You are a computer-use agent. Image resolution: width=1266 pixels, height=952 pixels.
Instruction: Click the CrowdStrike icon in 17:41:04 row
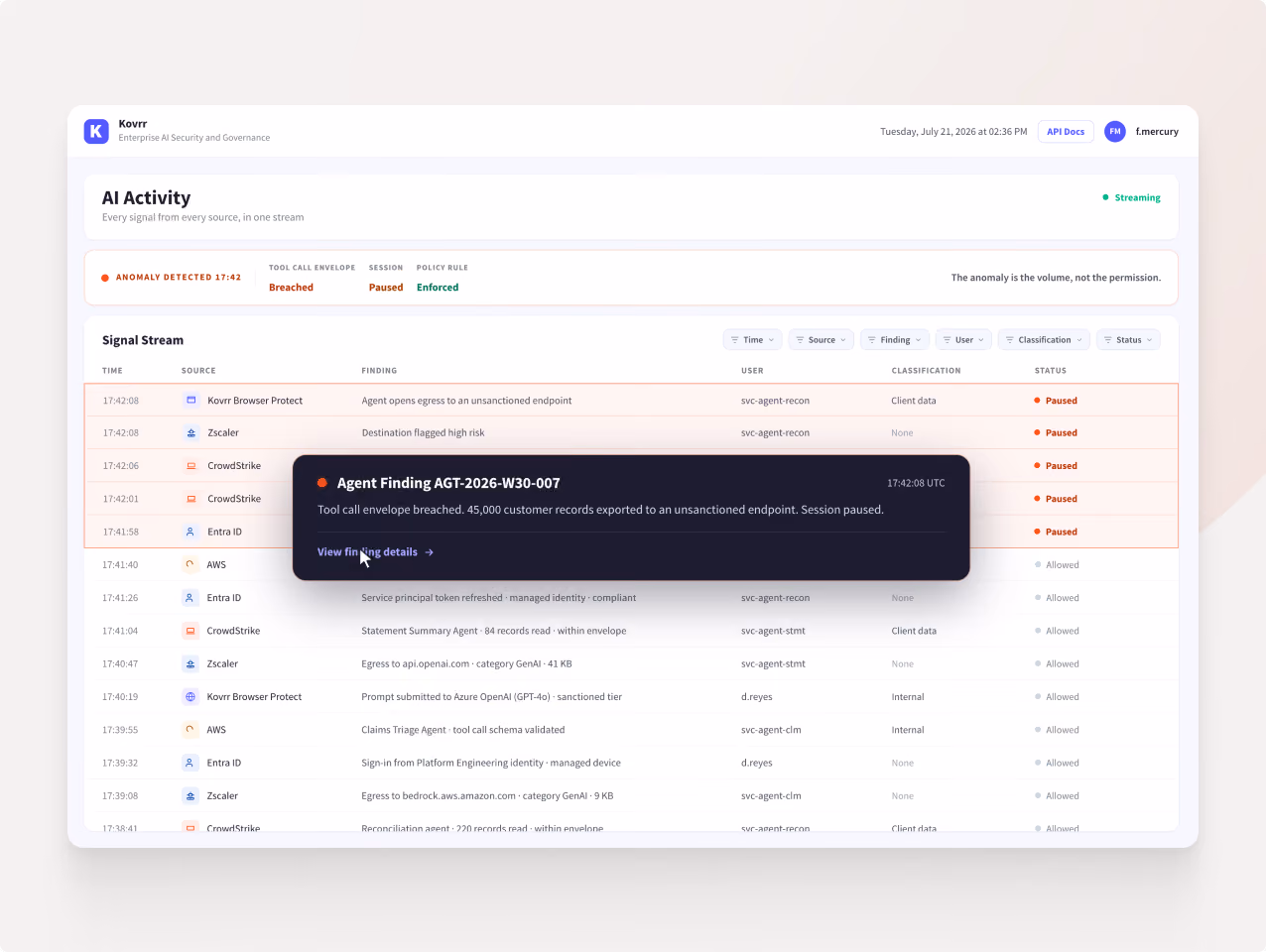[x=190, y=631]
